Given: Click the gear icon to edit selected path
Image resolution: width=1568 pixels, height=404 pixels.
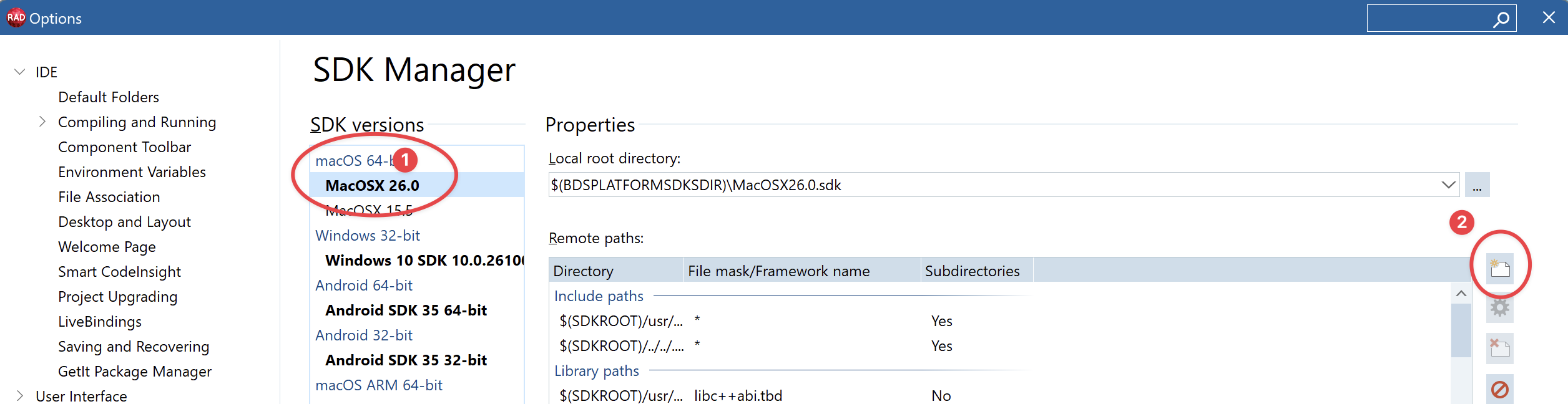Looking at the screenshot, I should point(1499,307).
